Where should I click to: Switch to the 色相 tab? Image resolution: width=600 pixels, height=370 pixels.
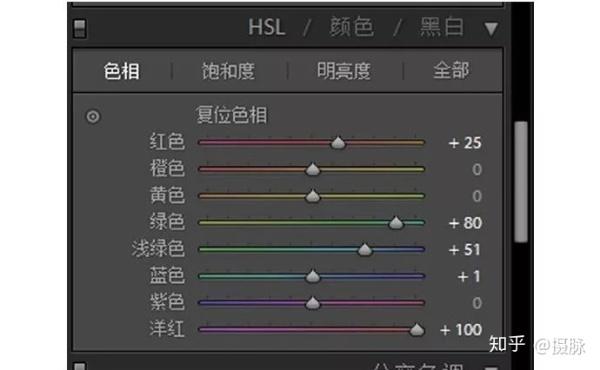122,71
